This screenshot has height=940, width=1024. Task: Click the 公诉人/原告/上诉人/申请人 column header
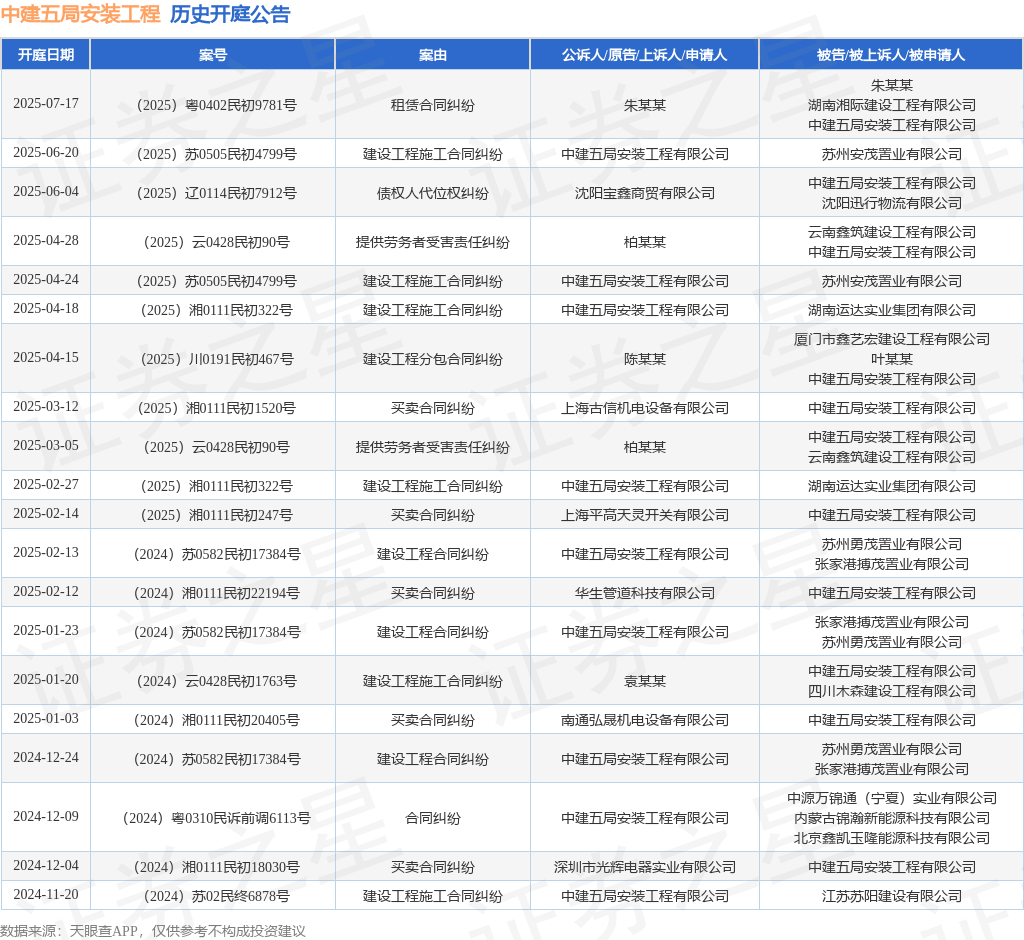click(x=645, y=55)
